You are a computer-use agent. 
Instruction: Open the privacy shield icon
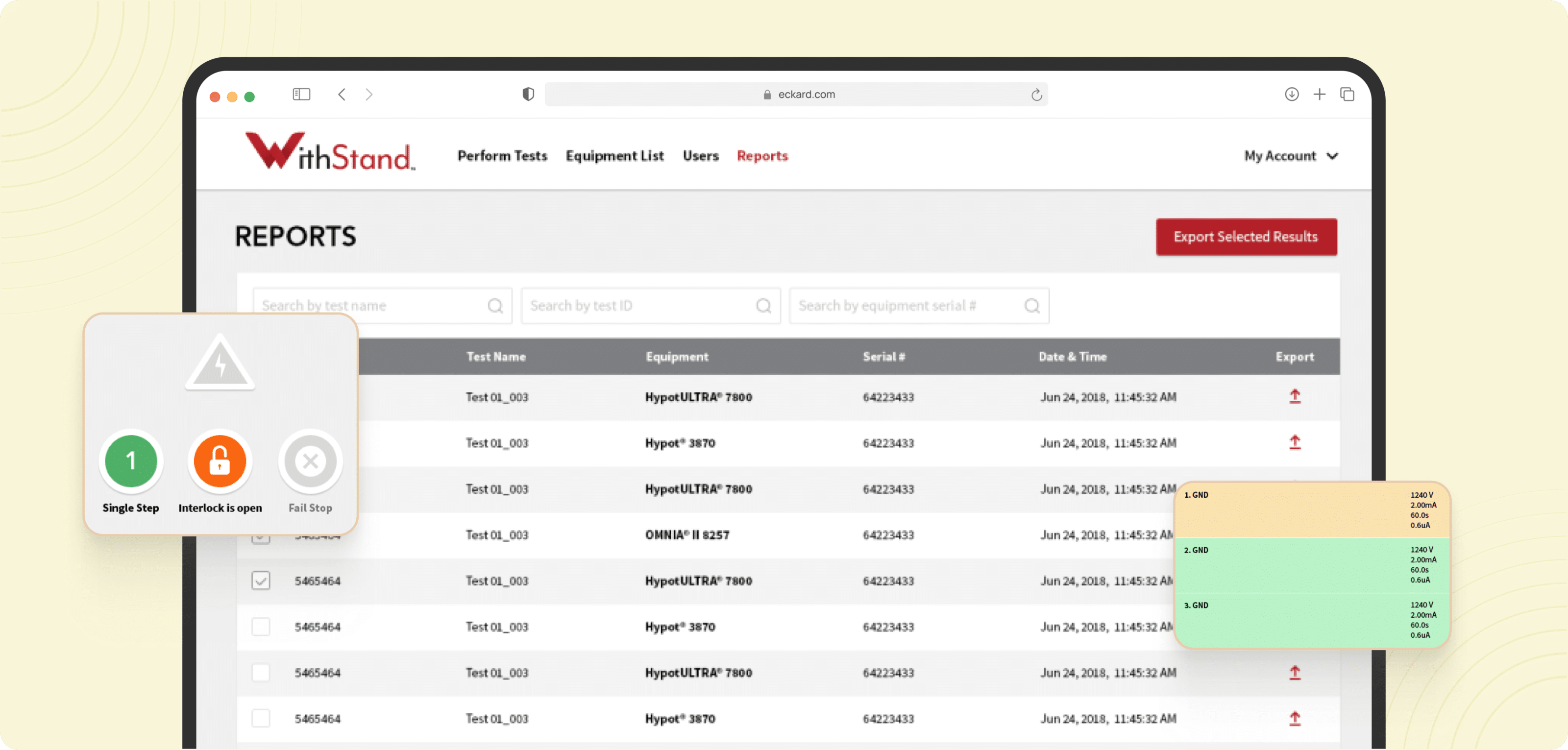pos(528,95)
